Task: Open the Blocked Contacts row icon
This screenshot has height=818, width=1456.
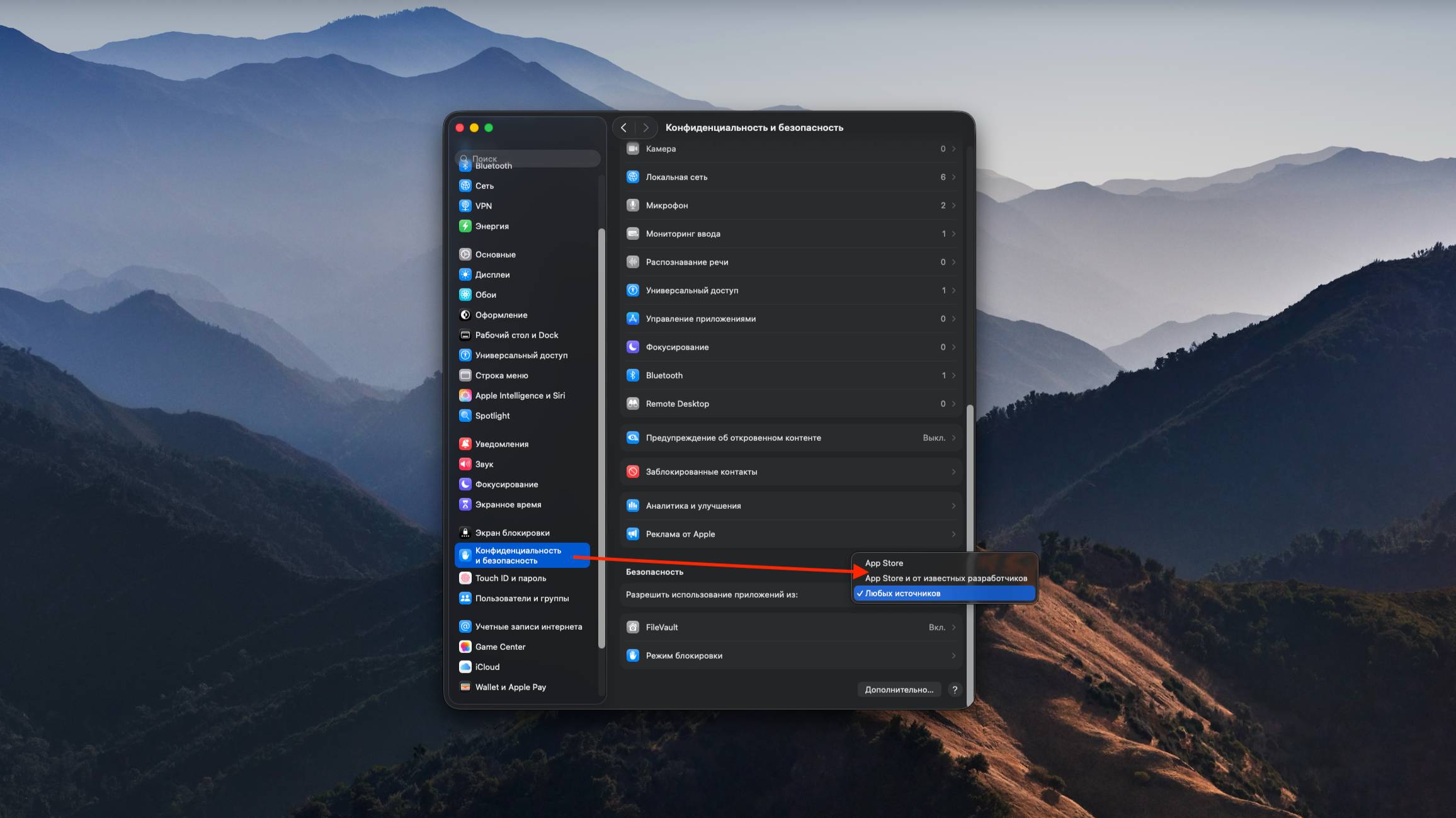Action: click(633, 472)
